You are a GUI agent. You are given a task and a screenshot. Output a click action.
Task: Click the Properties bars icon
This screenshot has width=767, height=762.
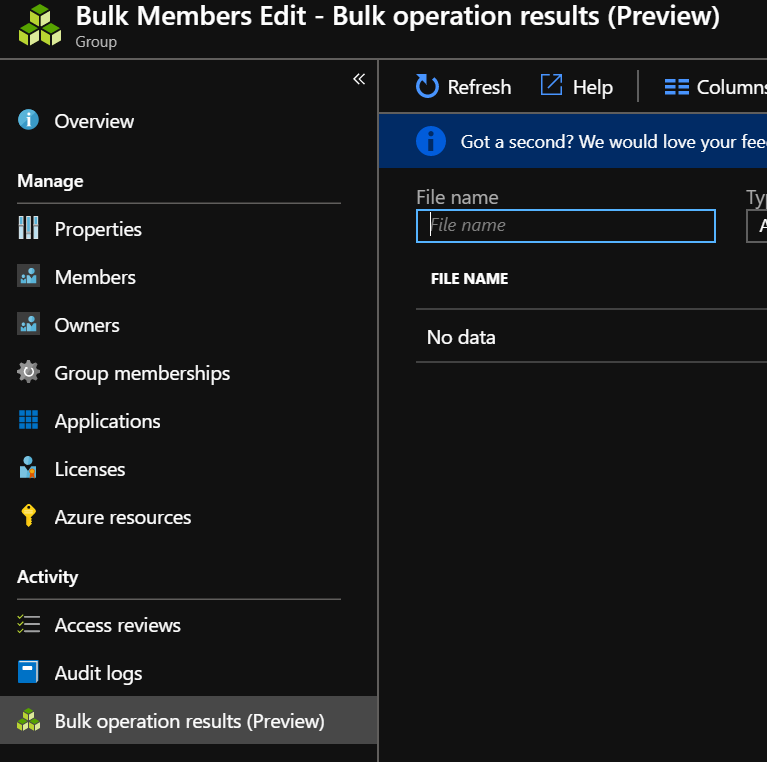(x=28, y=228)
